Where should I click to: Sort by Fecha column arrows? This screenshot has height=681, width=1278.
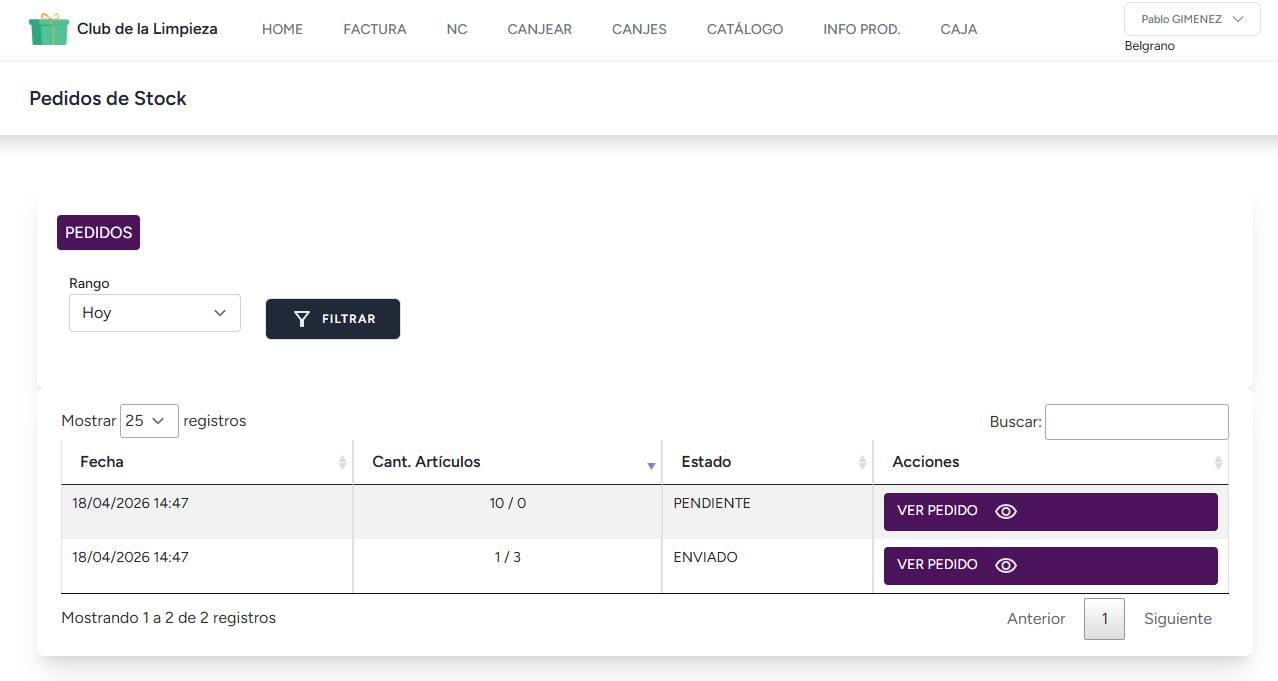[342, 463]
